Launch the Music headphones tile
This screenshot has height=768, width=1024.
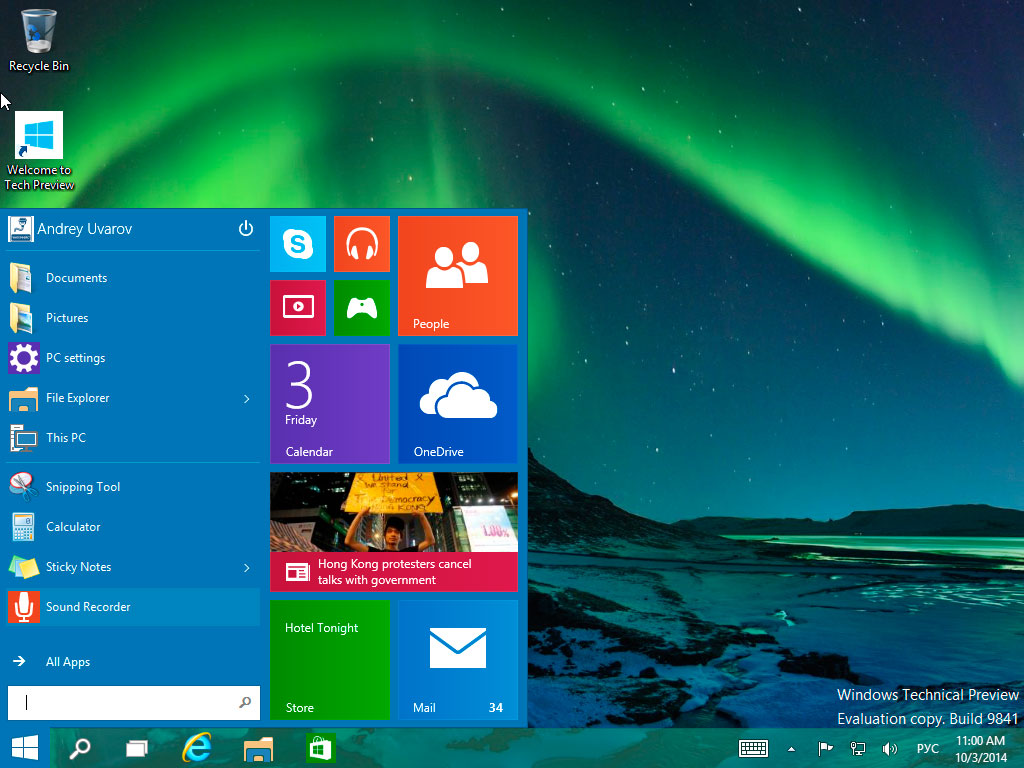[x=361, y=244]
